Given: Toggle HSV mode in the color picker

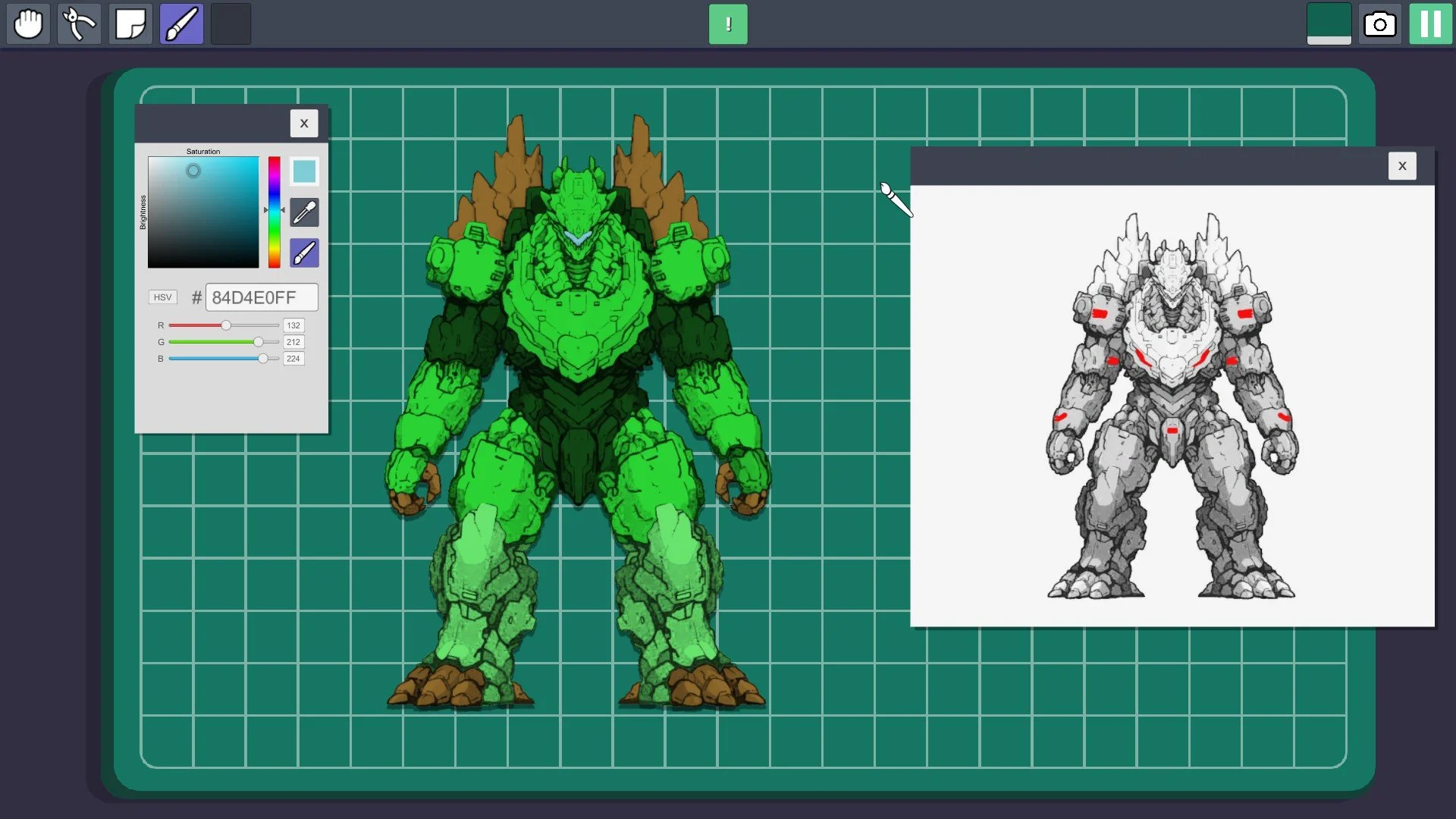Looking at the screenshot, I should pyautogui.click(x=162, y=297).
